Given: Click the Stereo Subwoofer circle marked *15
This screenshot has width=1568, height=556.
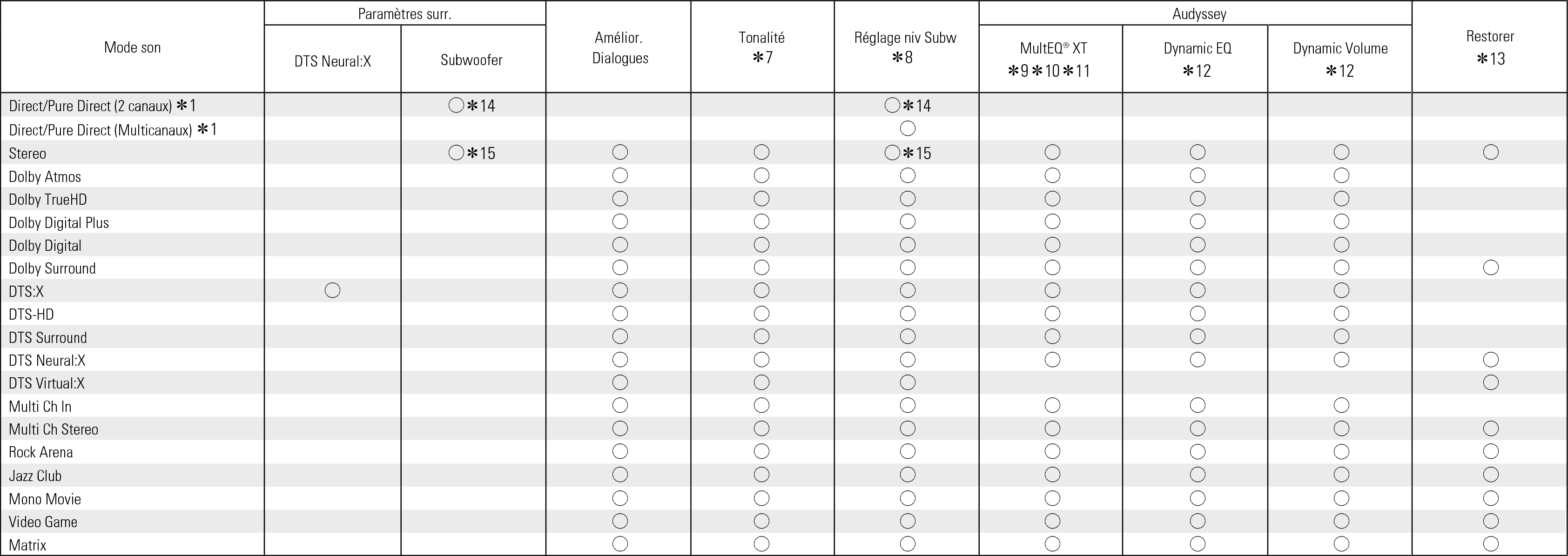Looking at the screenshot, I should [x=457, y=153].
